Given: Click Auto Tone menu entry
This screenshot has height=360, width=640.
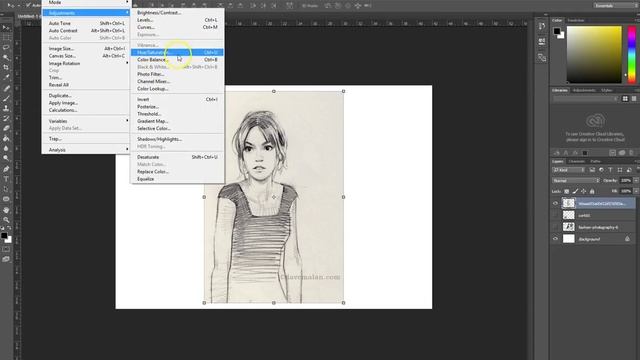Looking at the screenshot, I should pos(85,23).
